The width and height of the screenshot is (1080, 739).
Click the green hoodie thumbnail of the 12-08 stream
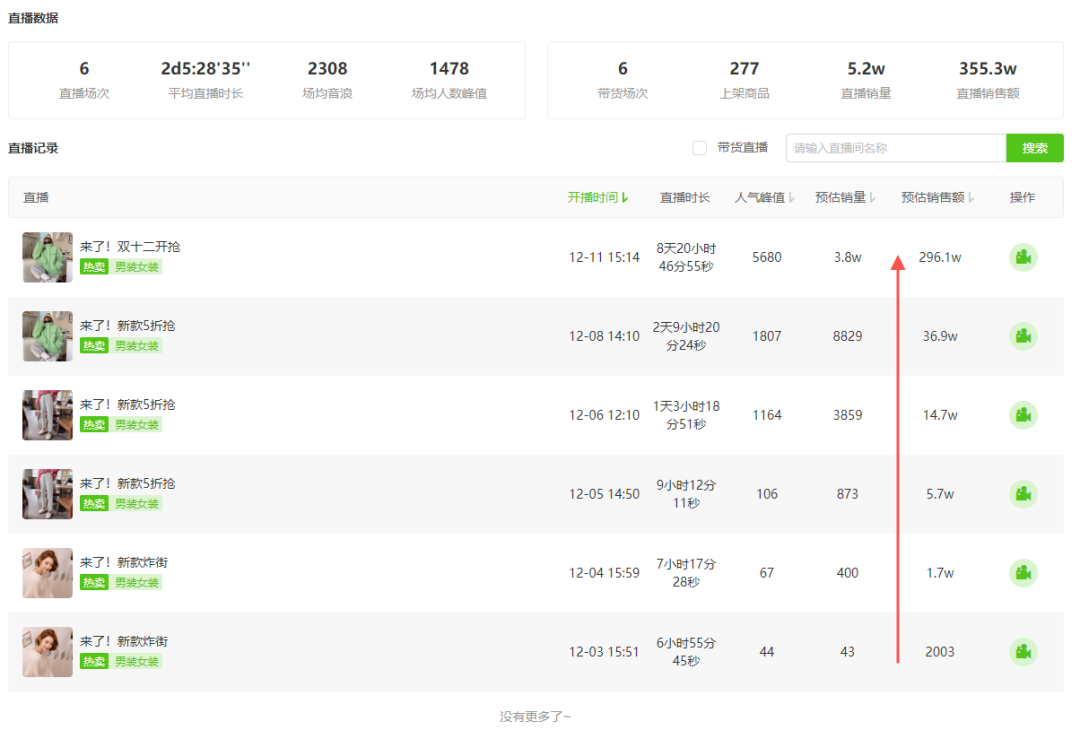[x=48, y=336]
